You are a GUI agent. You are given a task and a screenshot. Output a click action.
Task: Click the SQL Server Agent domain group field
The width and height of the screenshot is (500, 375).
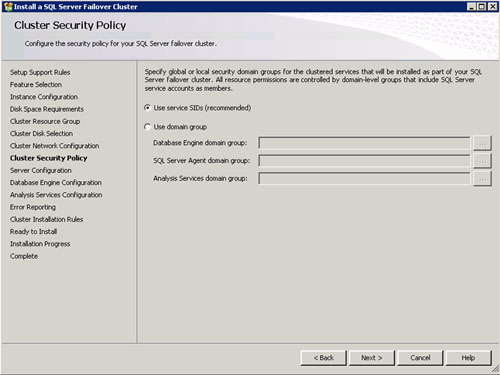click(364, 161)
